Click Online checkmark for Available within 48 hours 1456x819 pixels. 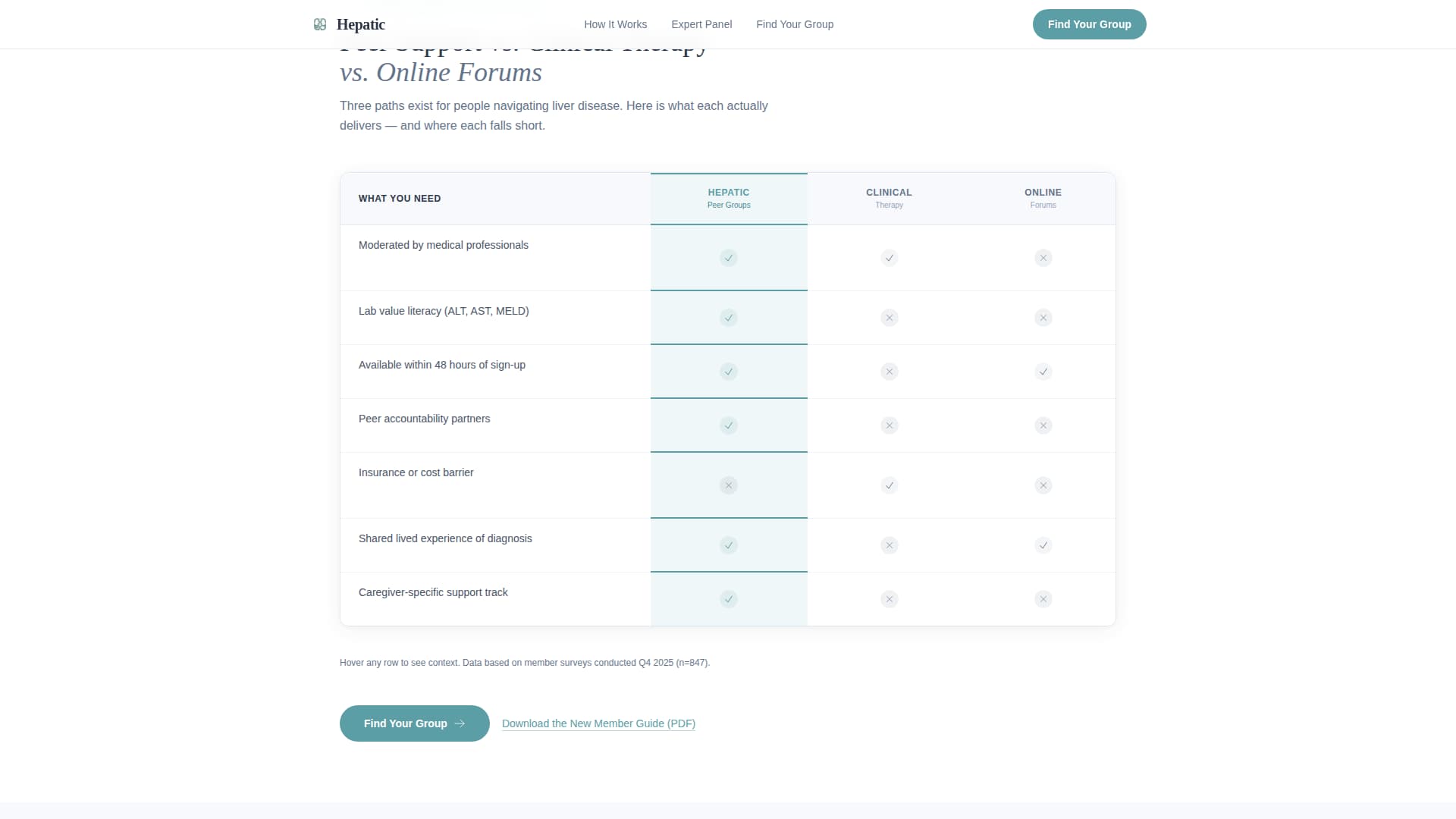point(1043,372)
